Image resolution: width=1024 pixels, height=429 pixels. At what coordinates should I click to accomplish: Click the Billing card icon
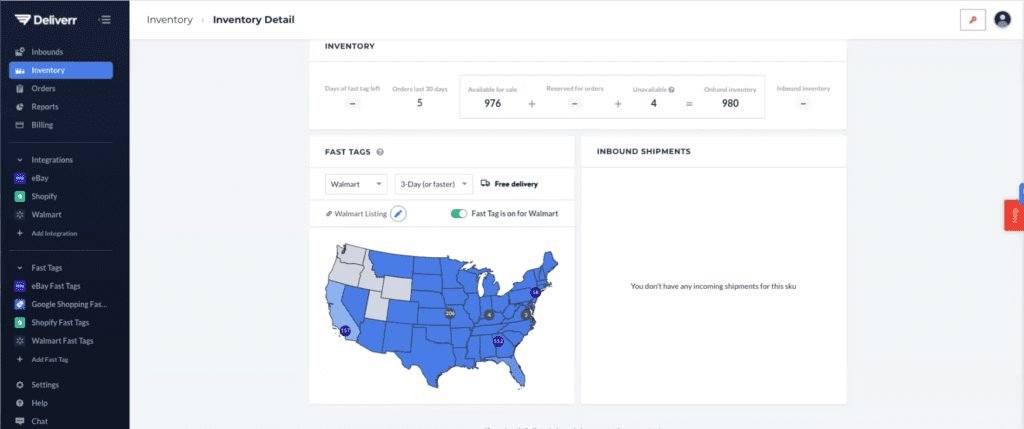20,125
